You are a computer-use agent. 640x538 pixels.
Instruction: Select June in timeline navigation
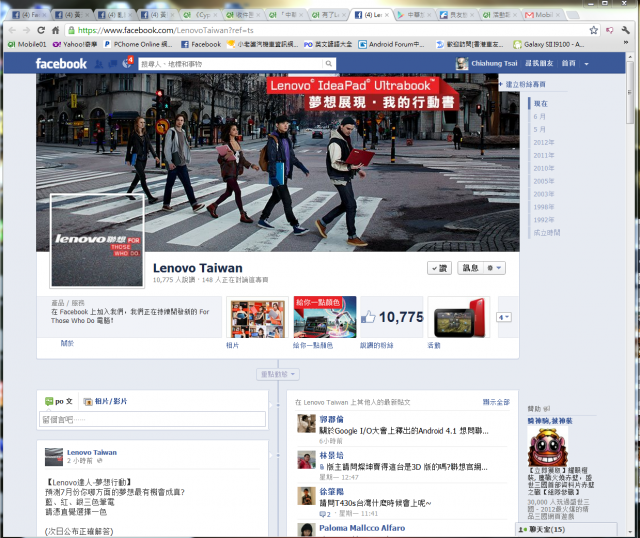coord(539,116)
